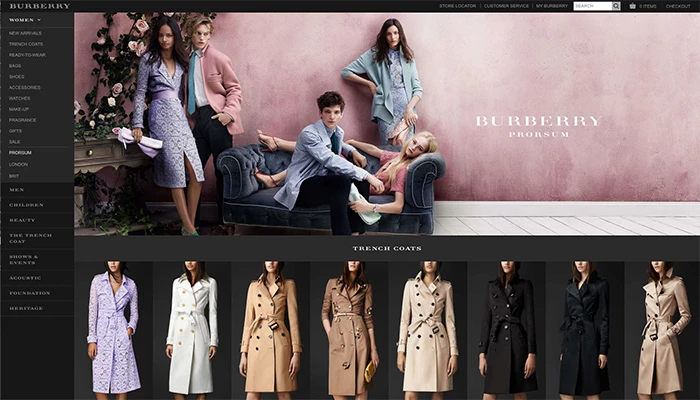Open the stone double-breasted trench coat
700x400 pixels.
pos(428,330)
